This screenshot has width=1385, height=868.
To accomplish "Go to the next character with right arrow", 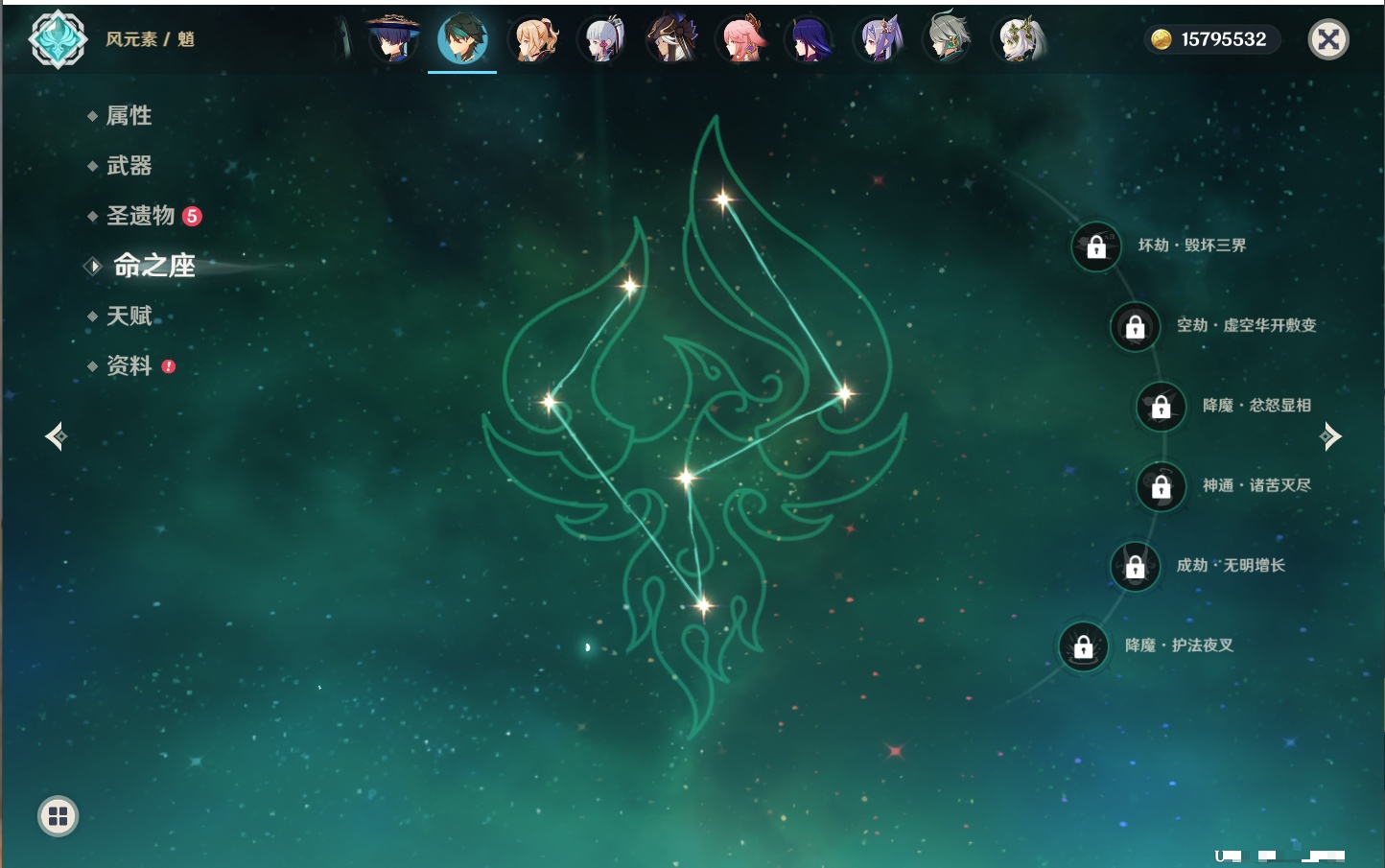I will [x=1330, y=436].
